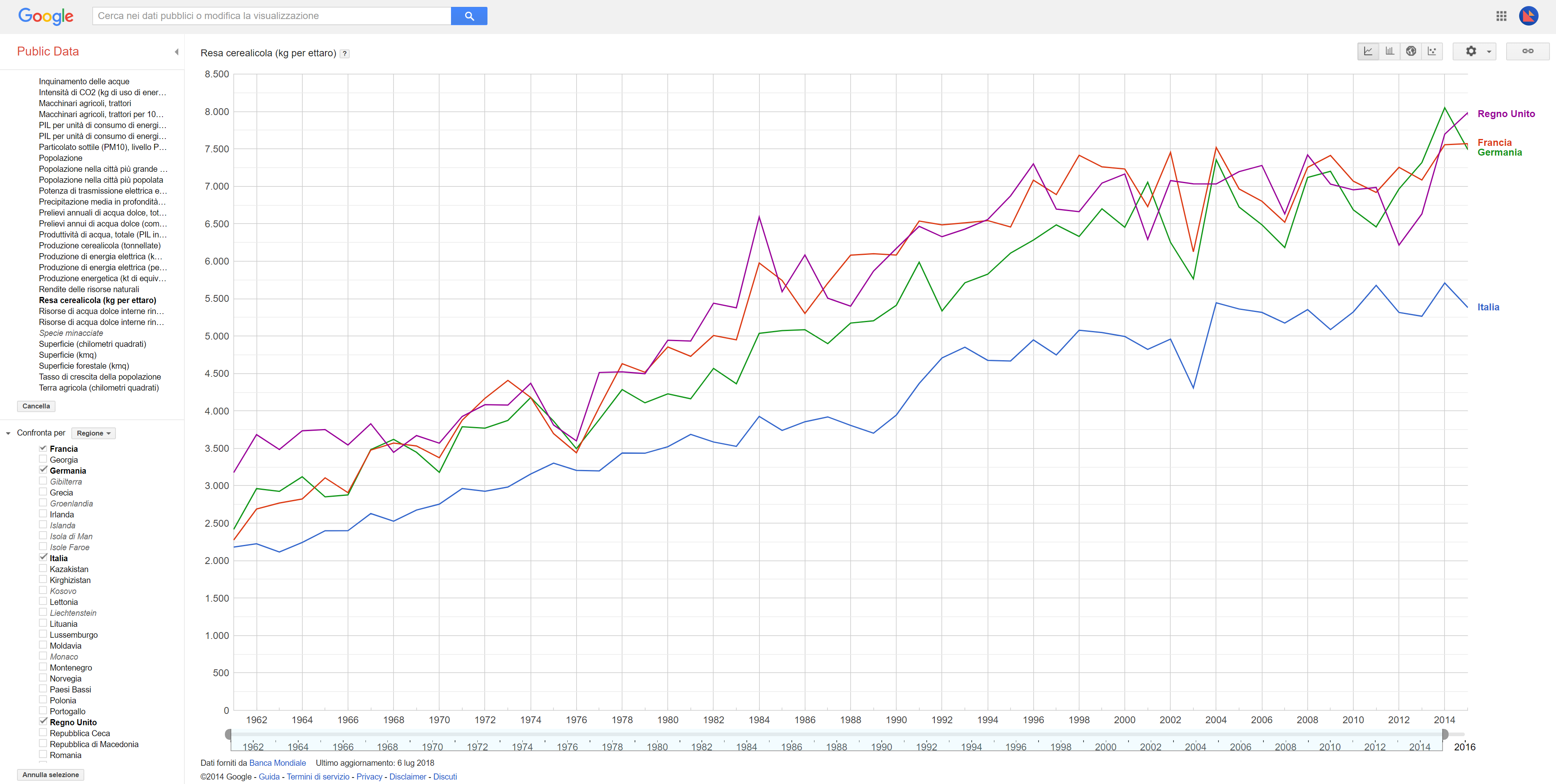Open the Google apps grid
The image size is (1556, 784).
(1501, 16)
